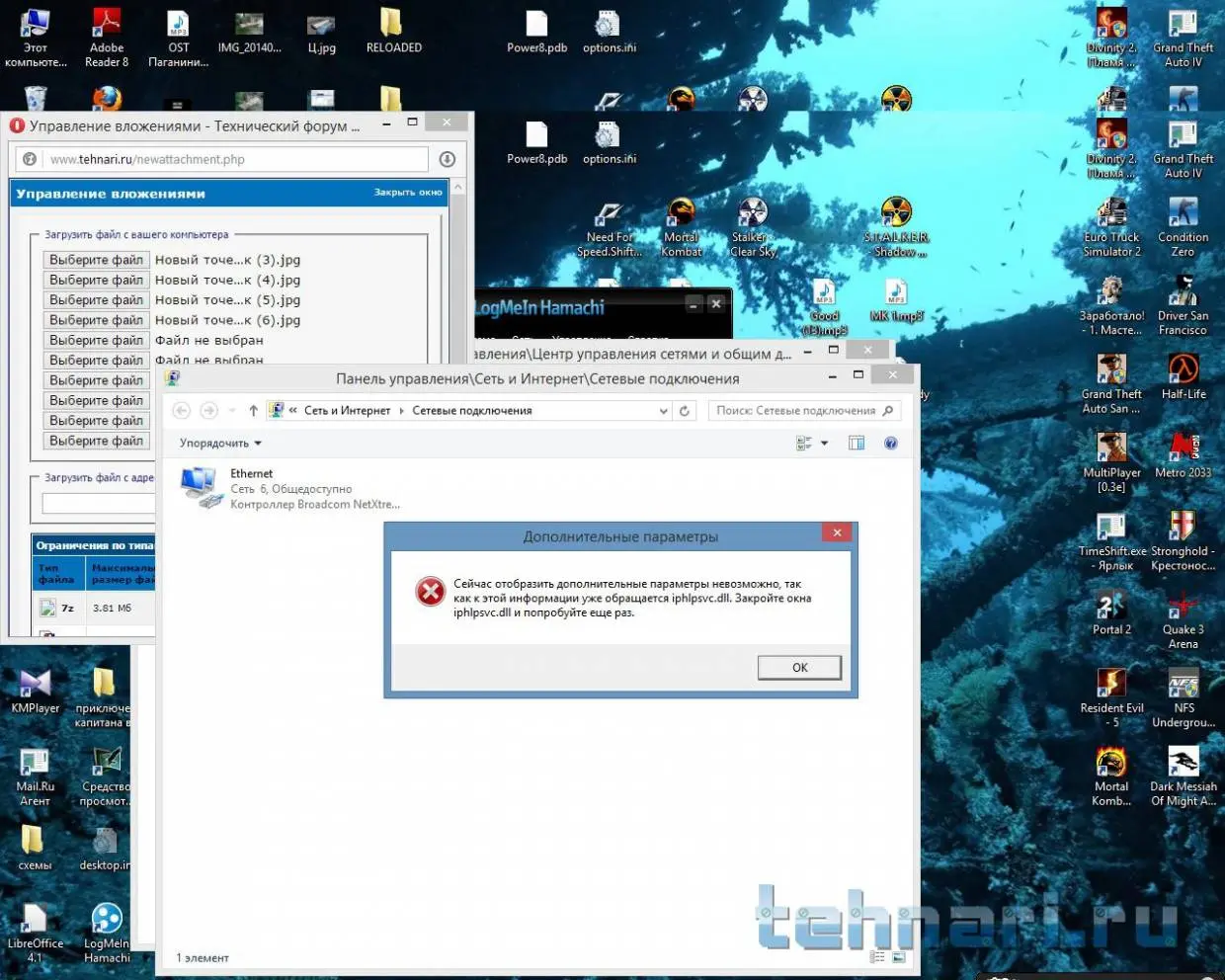Select the Ethernet network adapter icon
1225x980 pixels.
point(202,488)
